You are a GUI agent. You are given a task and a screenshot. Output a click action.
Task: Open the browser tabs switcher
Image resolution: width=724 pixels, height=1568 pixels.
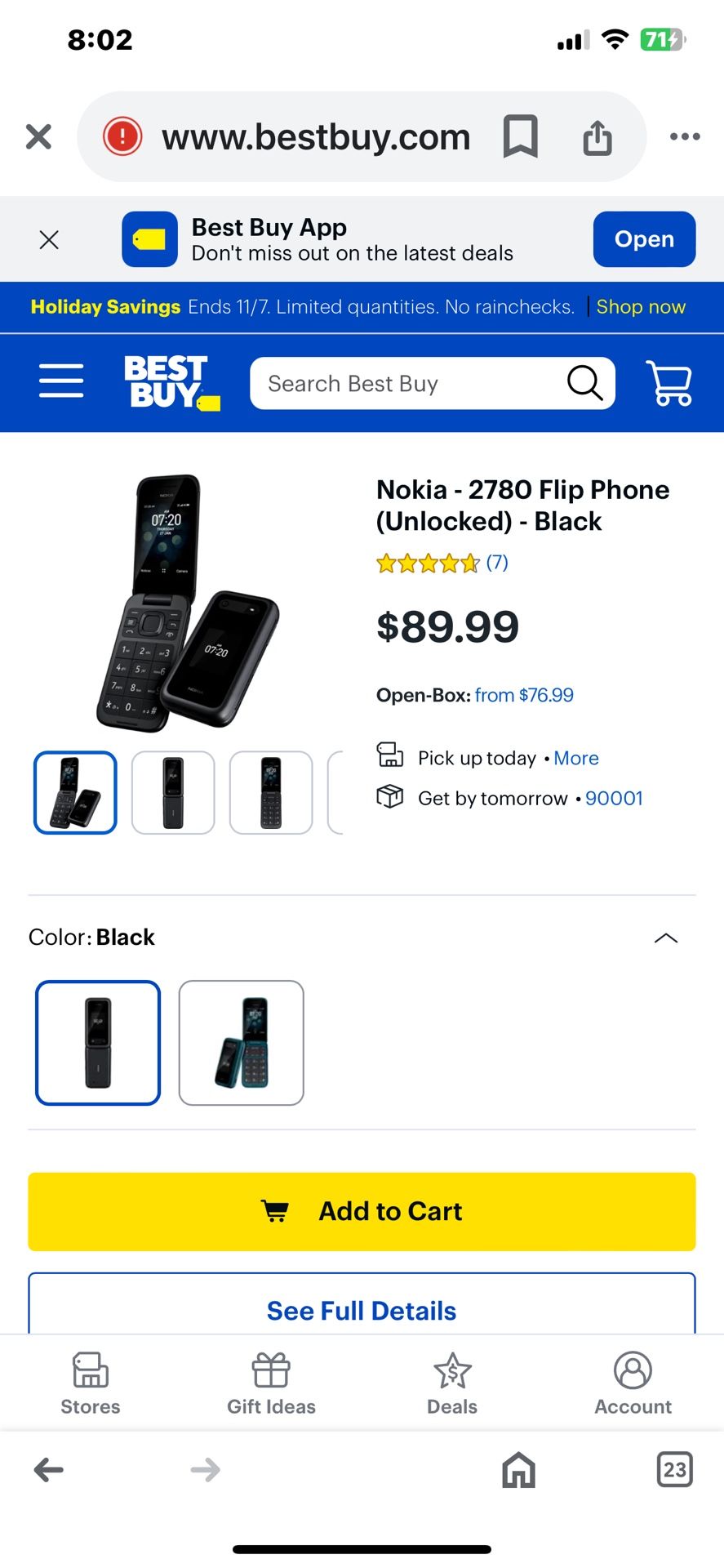[x=674, y=1470]
